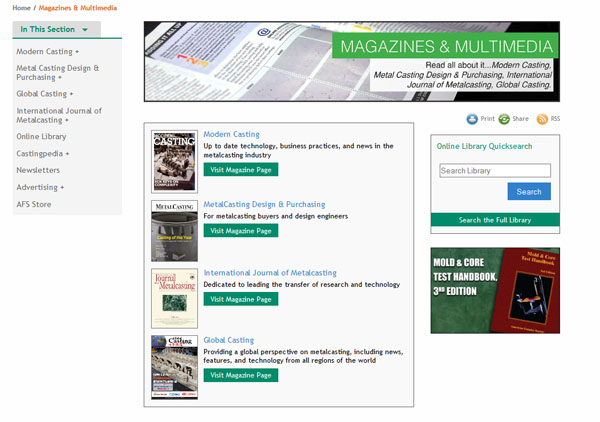Go to AFS Store in the sidebar
The height and width of the screenshot is (422, 600).
tap(34, 204)
